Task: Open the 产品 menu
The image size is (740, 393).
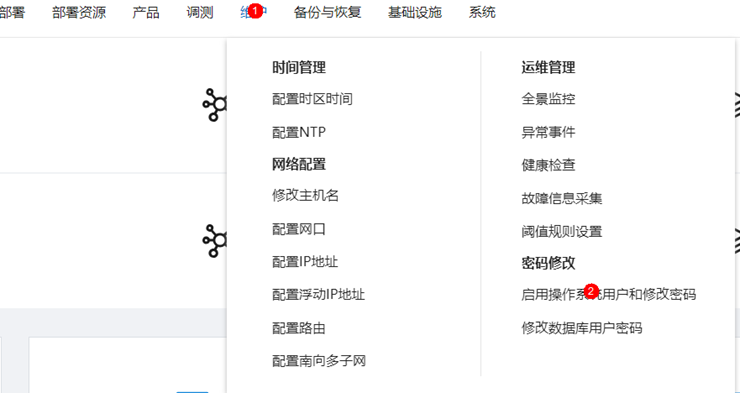Action: point(146,12)
